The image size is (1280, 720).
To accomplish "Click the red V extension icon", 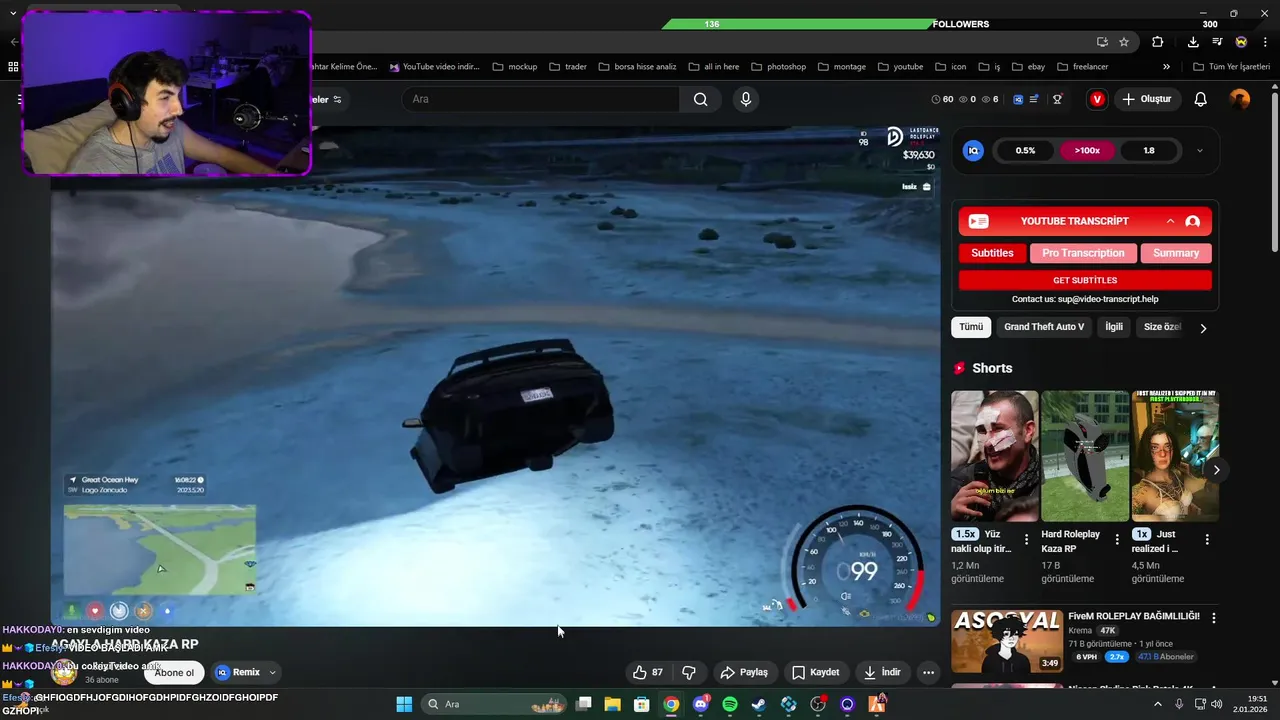I will click(x=1097, y=99).
